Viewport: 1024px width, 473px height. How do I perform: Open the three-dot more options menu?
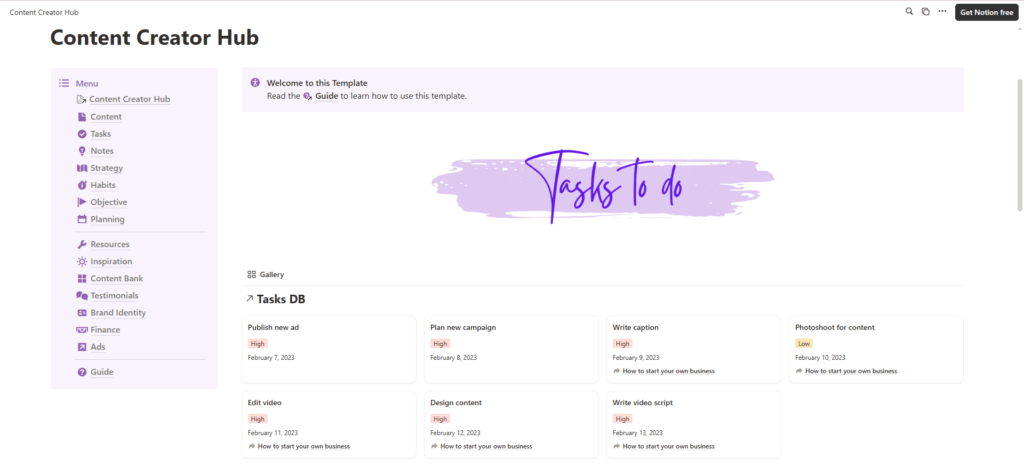pyautogui.click(x=942, y=11)
